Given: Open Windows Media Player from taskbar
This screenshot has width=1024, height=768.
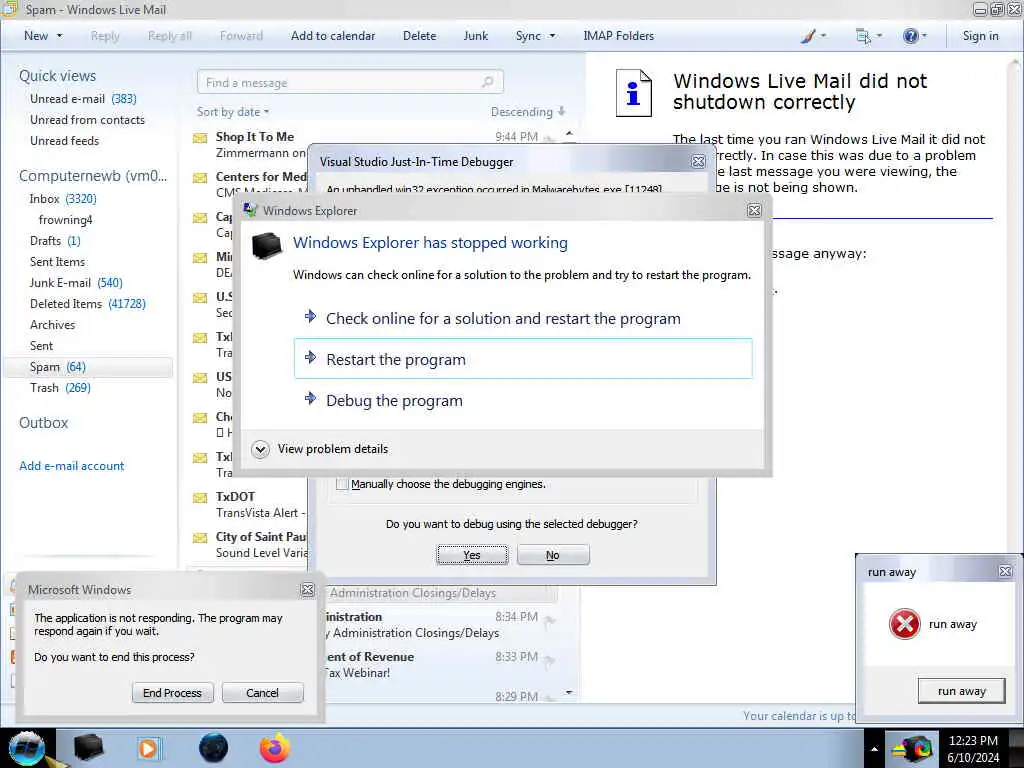Looking at the screenshot, I should point(149,748).
